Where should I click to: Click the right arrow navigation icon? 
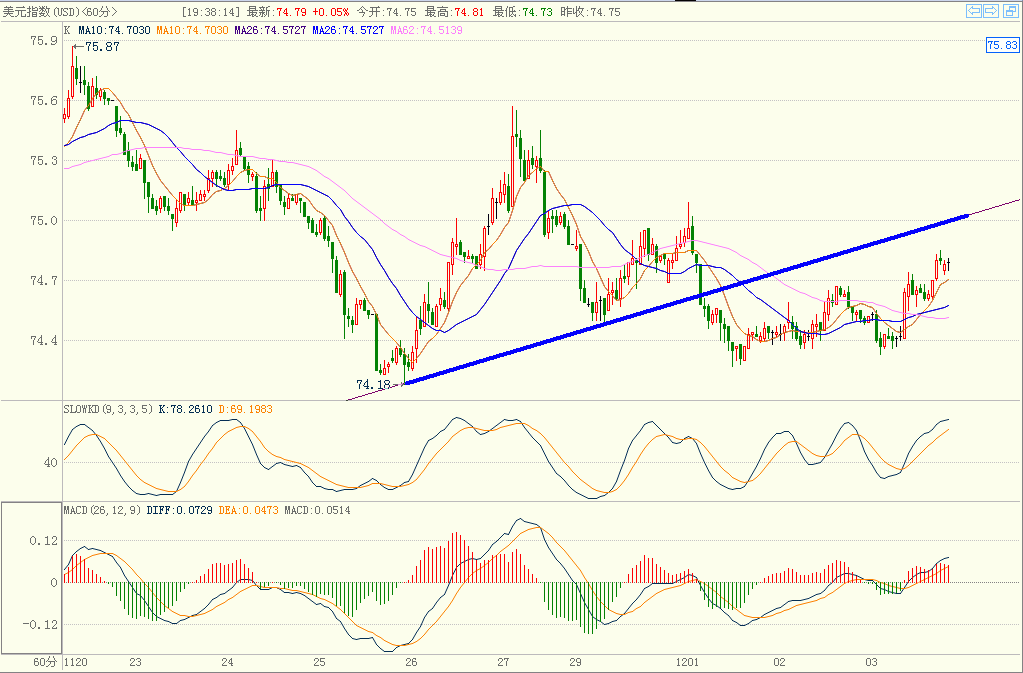[991, 10]
